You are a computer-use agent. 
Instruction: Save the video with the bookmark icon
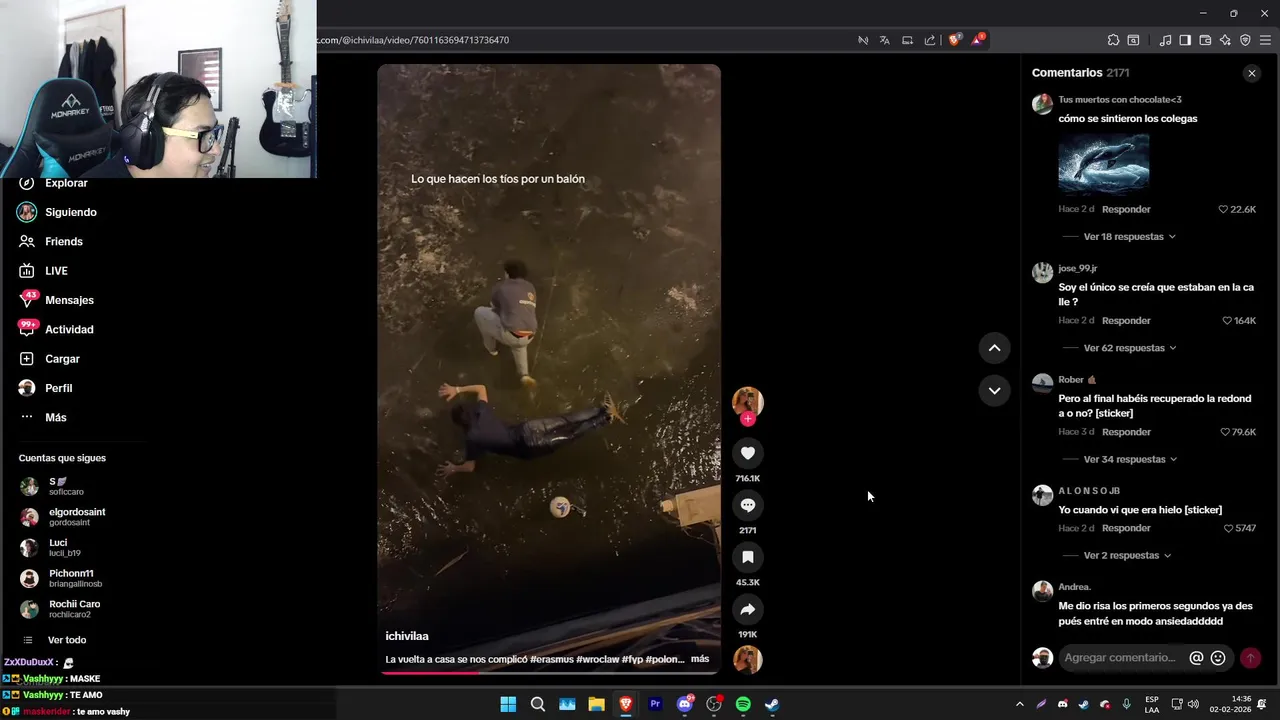[747, 557]
